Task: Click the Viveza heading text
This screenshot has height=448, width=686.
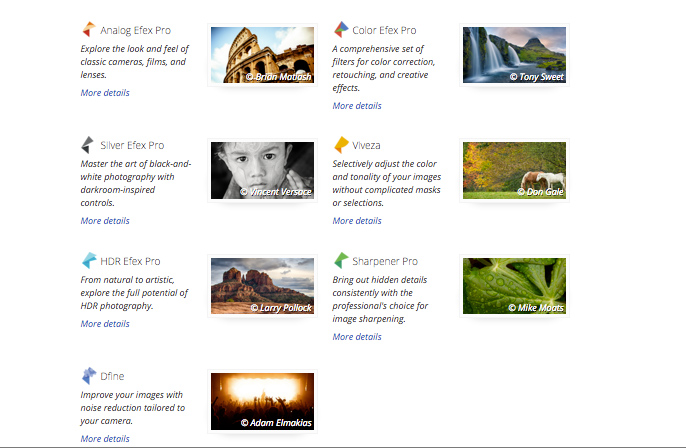Action: click(x=366, y=145)
